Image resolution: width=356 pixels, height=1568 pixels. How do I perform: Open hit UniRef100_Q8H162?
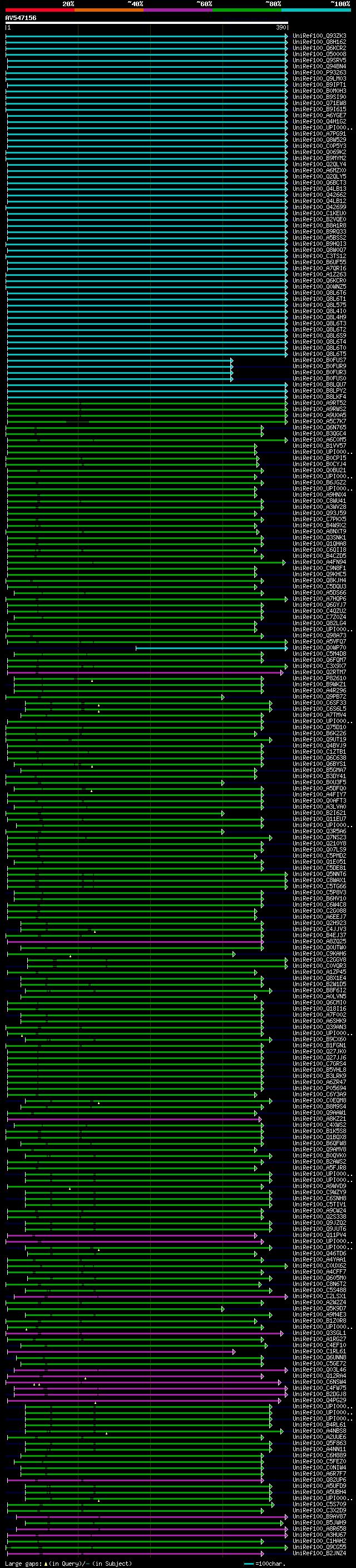319,42
